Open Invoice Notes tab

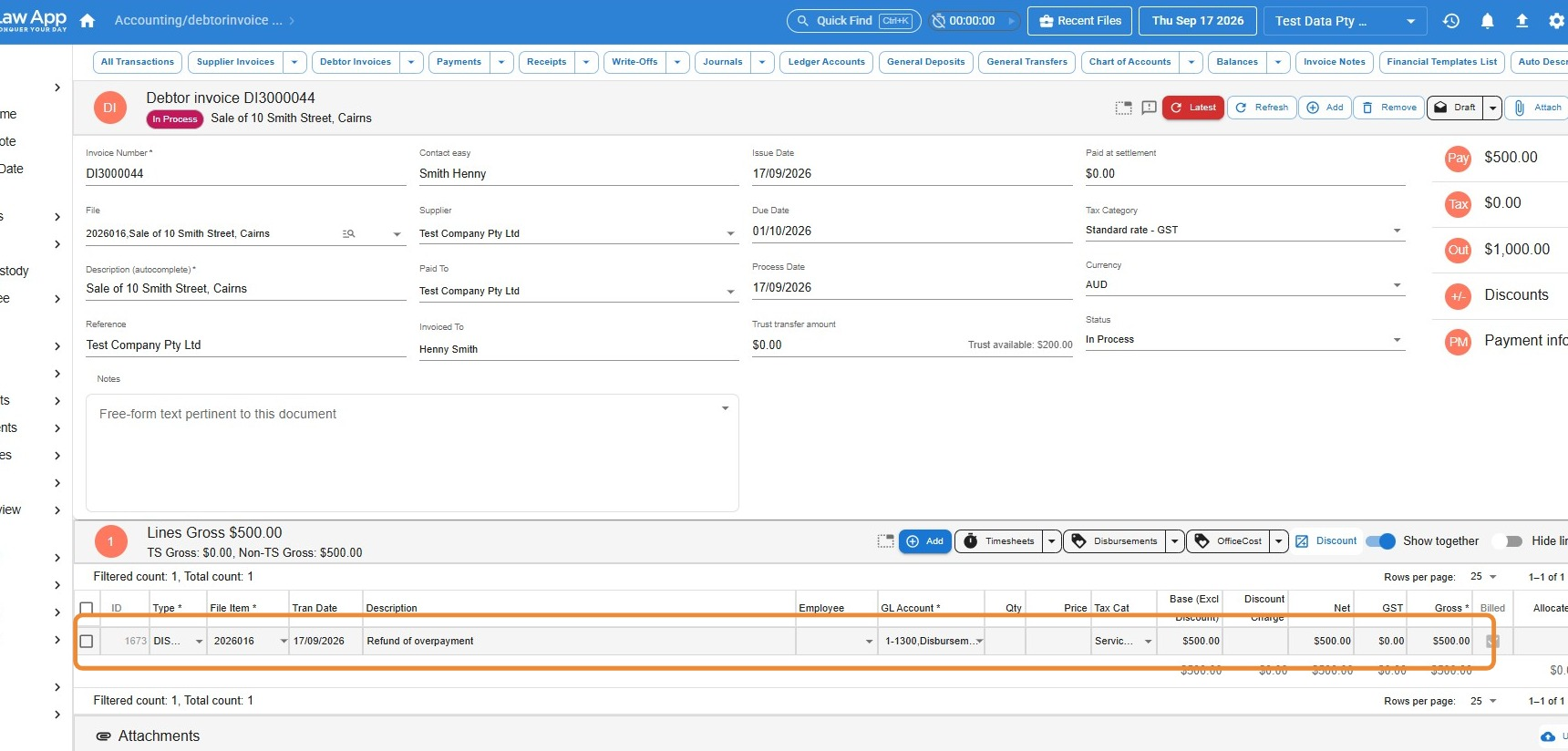tap(1334, 62)
